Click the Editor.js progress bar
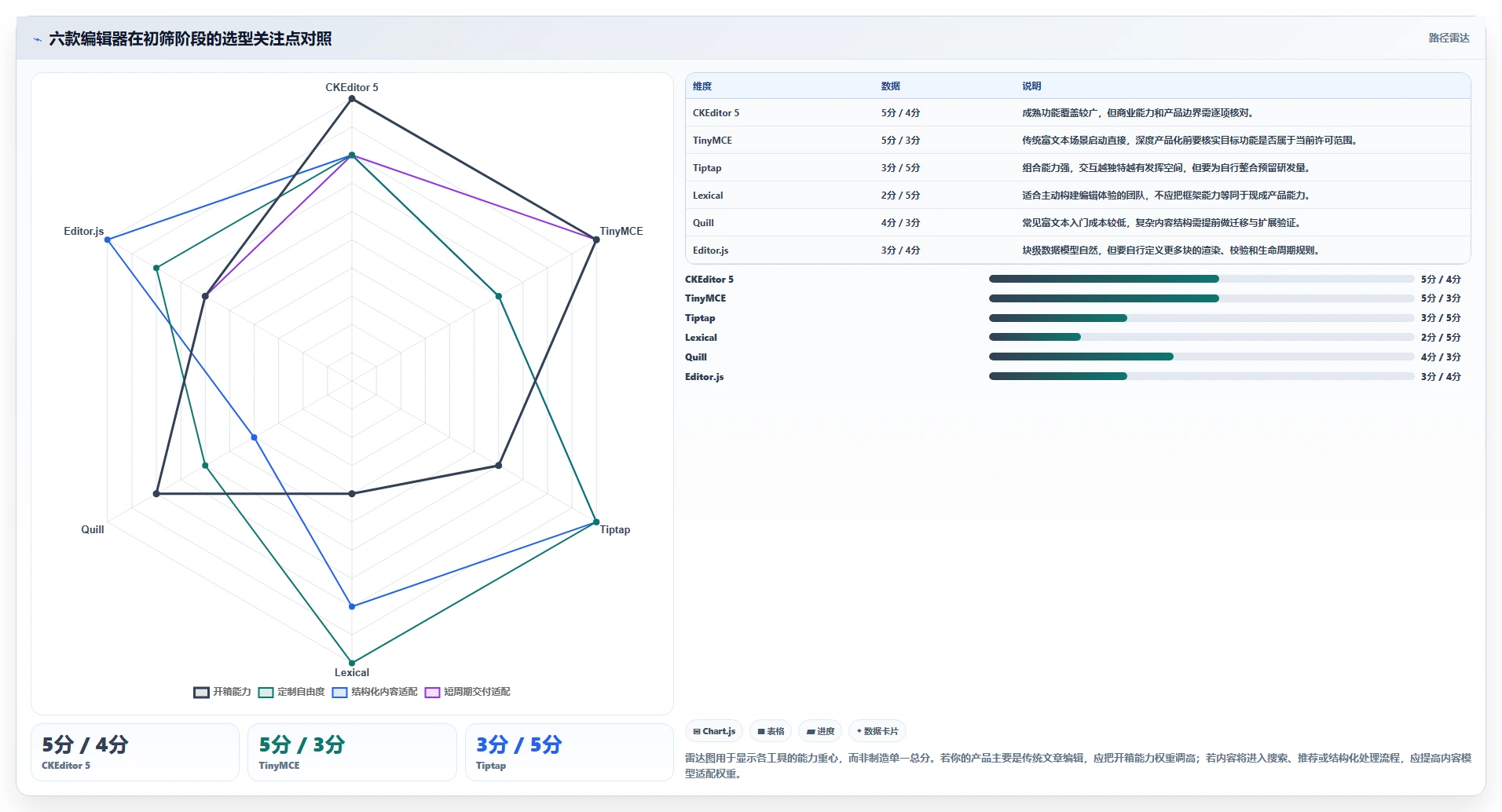1502x812 pixels. [x=1201, y=376]
